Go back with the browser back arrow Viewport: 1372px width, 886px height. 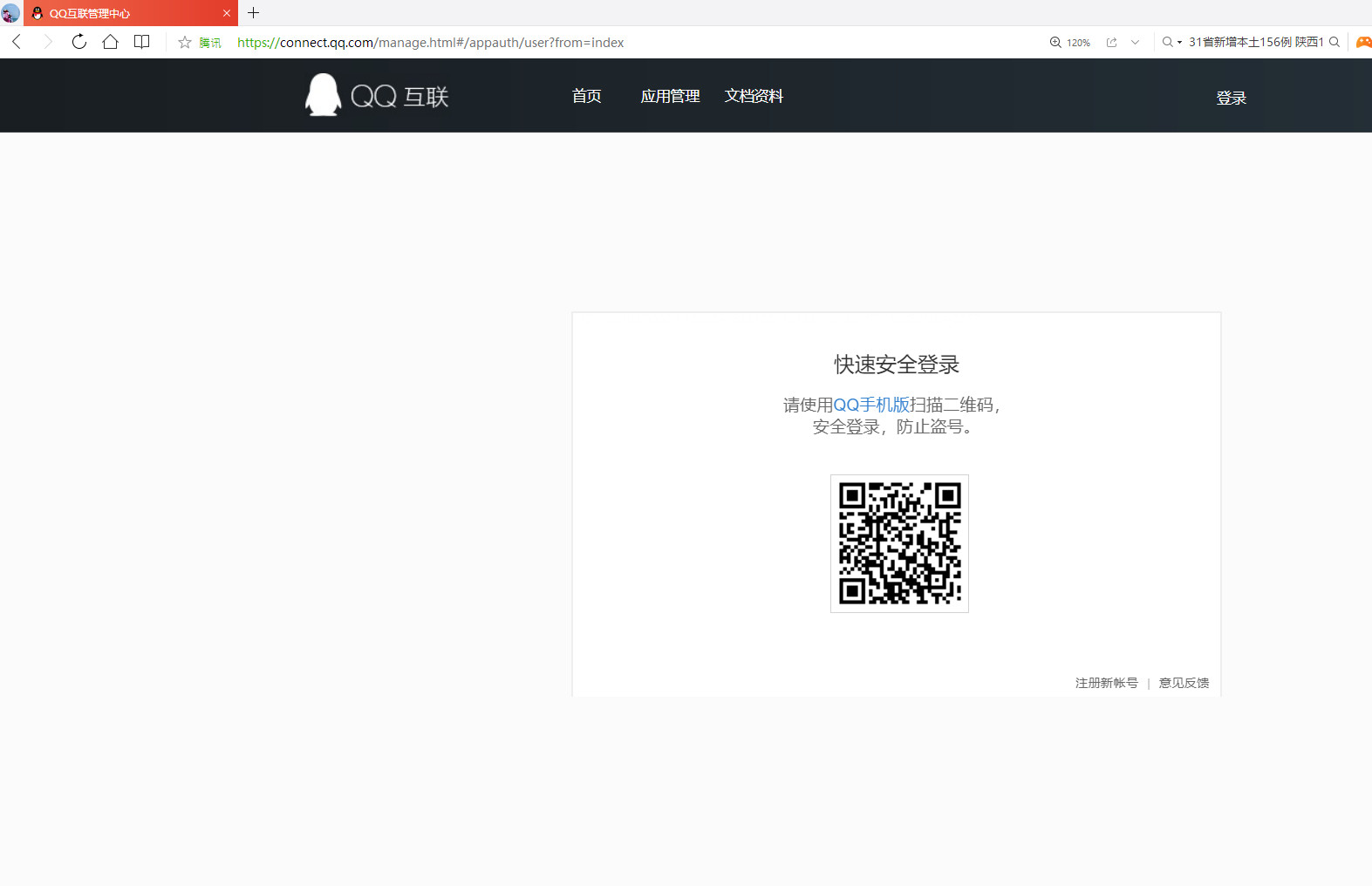(17, 42)
